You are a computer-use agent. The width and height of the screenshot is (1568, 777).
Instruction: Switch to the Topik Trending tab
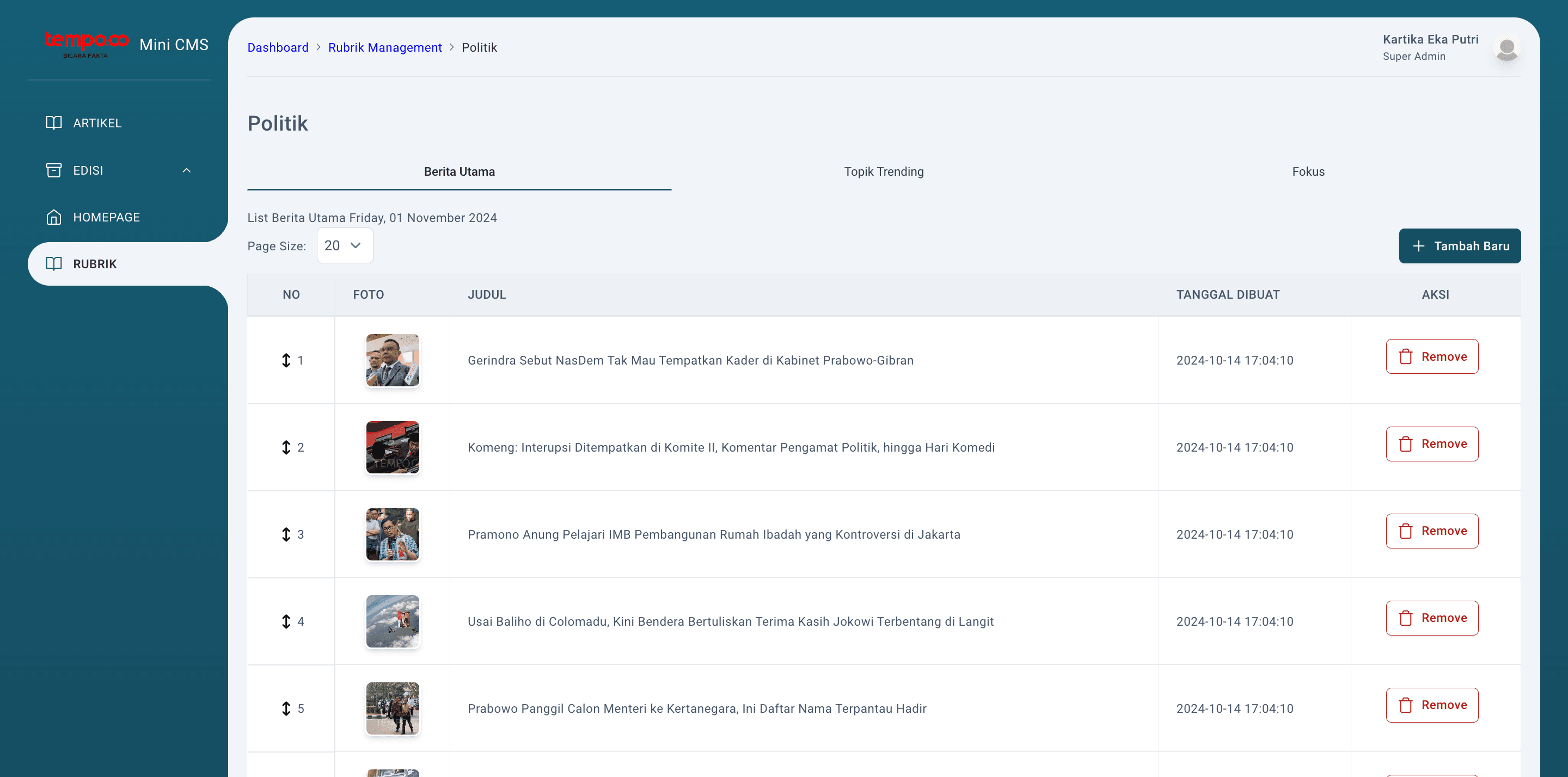coord(884,171)
